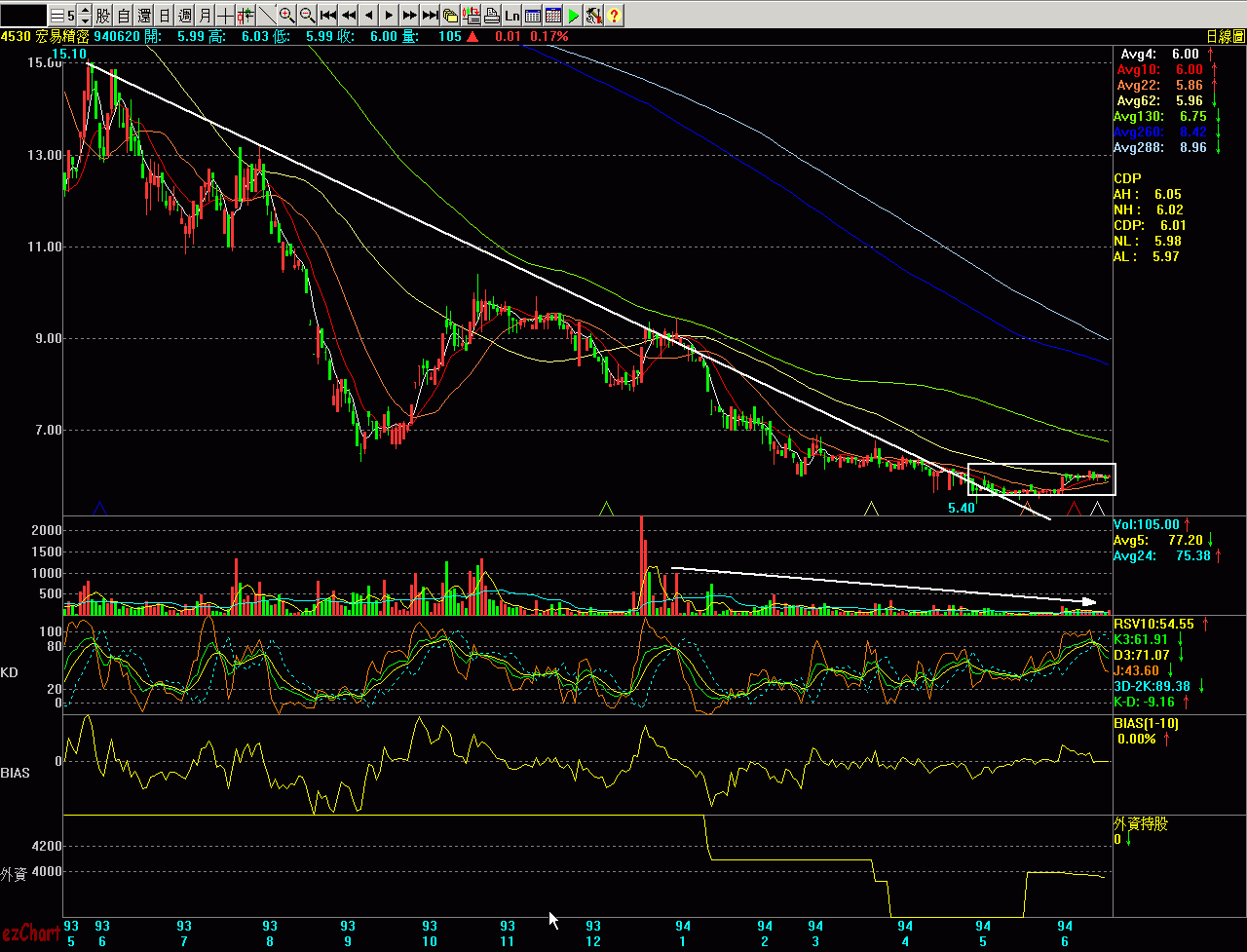Jump to the first data record
1247x952 pixels.
tap(328, 16)
